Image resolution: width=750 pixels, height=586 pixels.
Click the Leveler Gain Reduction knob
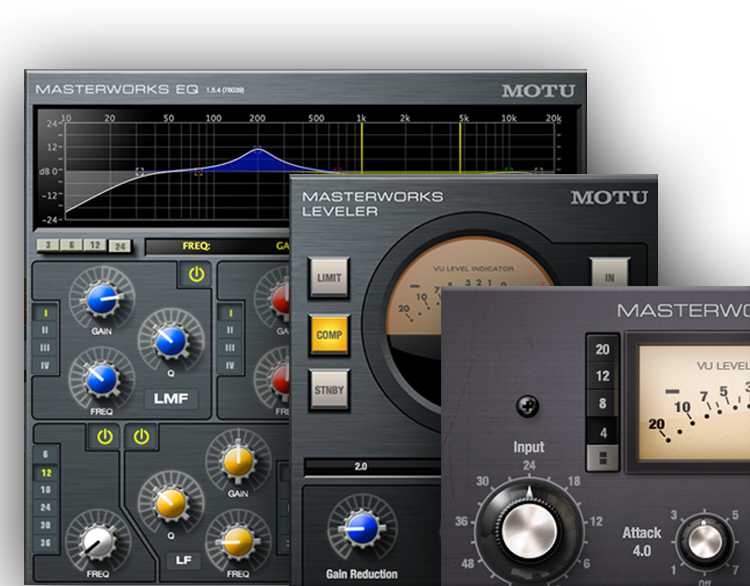(x=360, y=530)
